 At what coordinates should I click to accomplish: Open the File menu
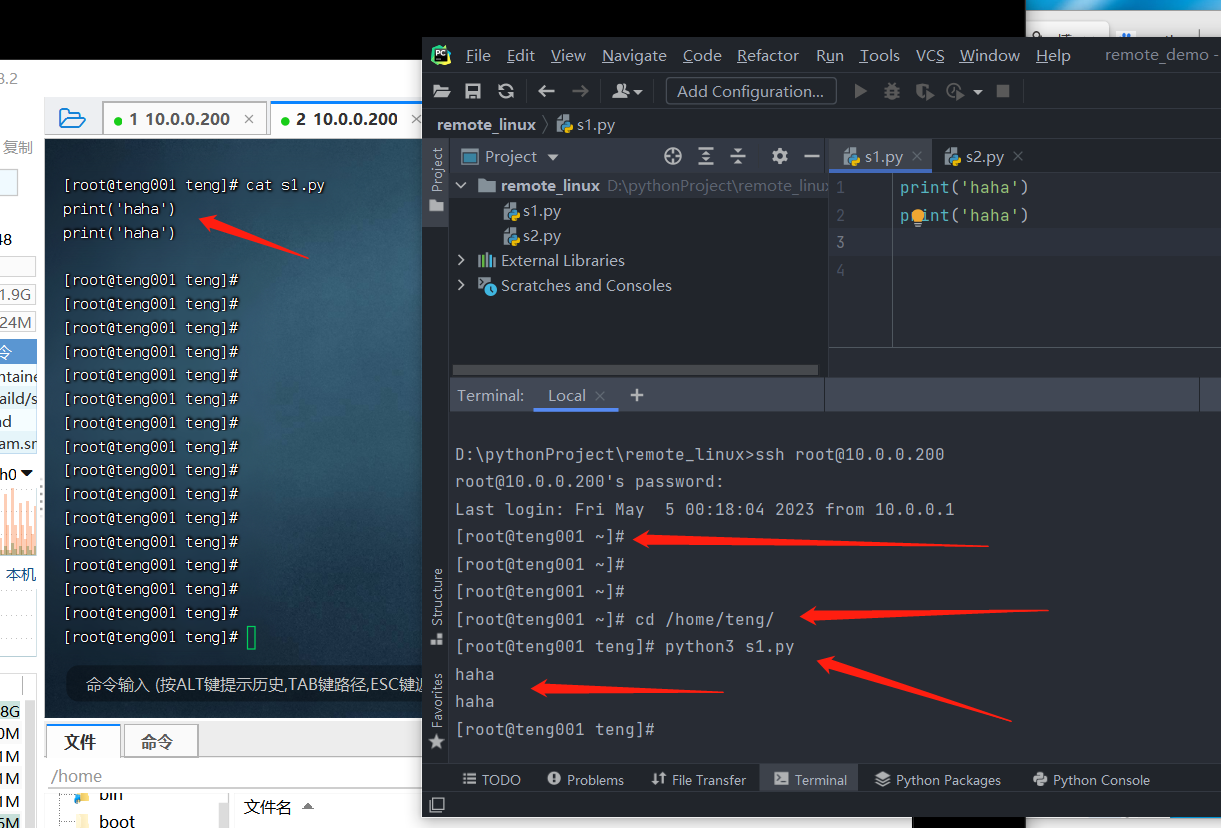pyautogui.click(x=478, y=55)
